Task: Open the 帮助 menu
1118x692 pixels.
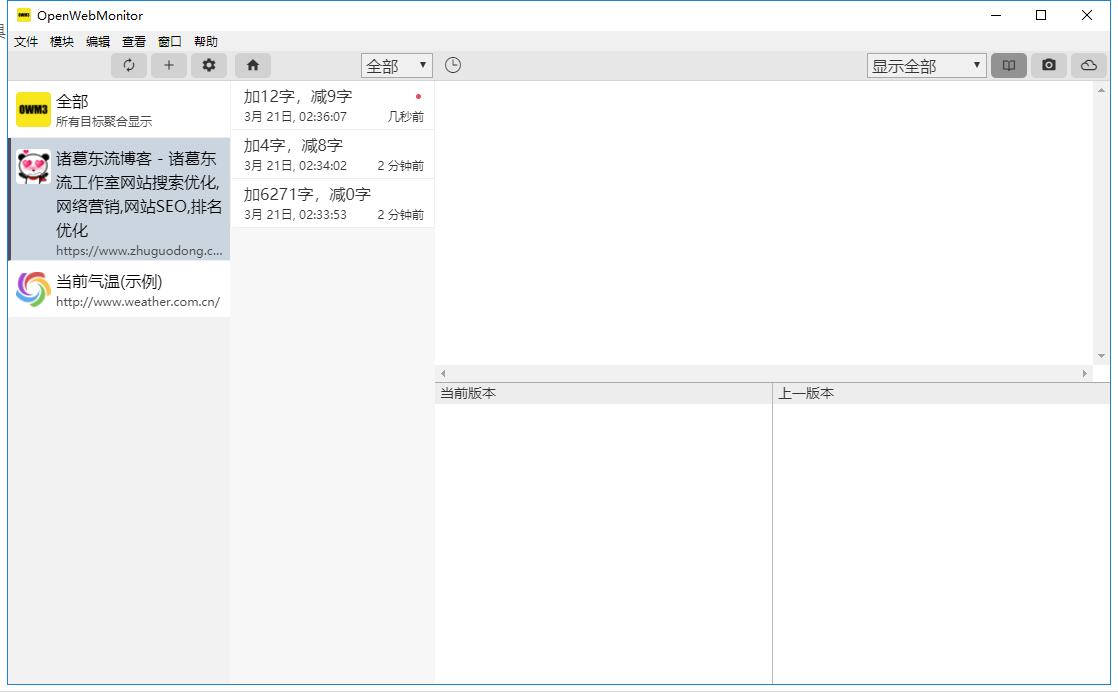Action: click(x=206, y=42)
